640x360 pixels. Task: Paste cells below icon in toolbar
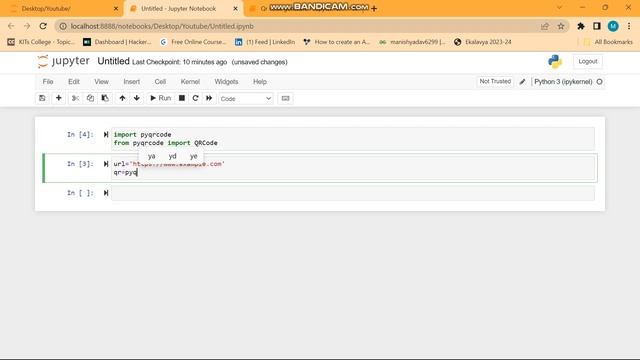coord(105,98)
